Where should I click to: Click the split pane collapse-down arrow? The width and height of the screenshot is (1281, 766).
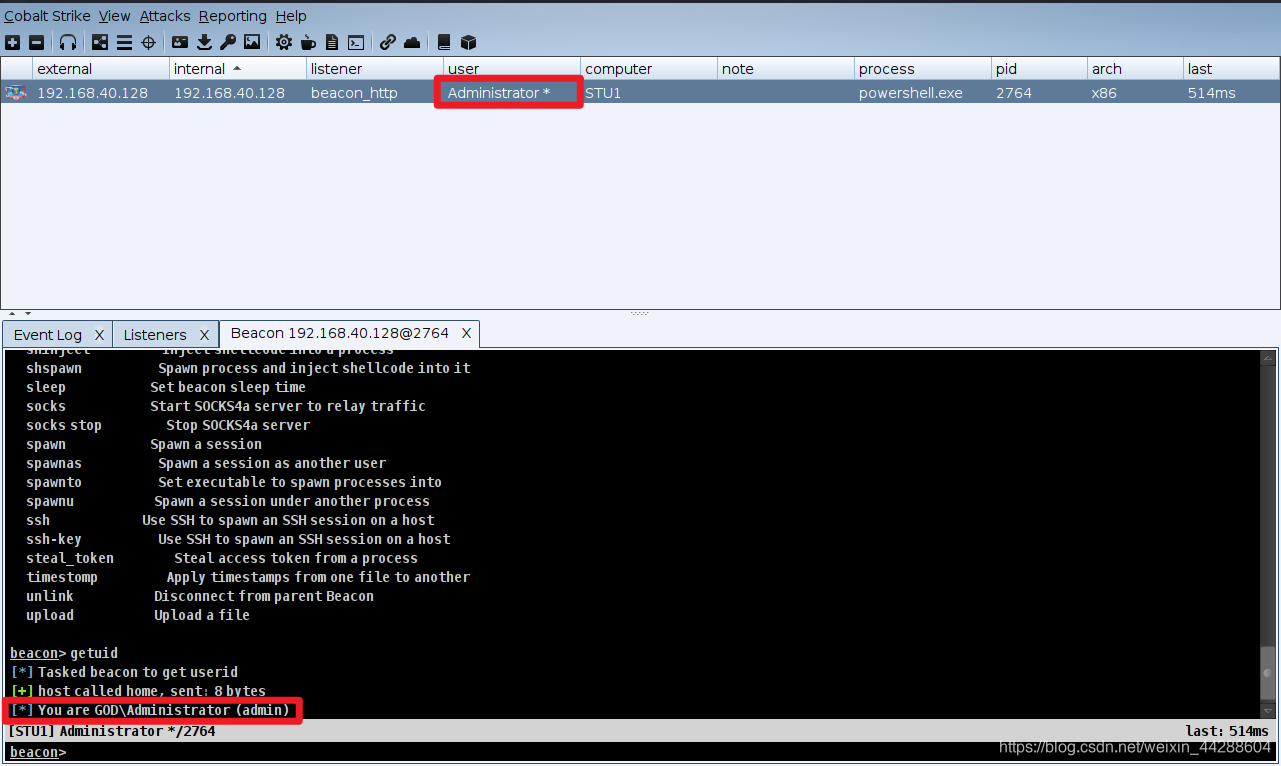click(x=27, y=314)
